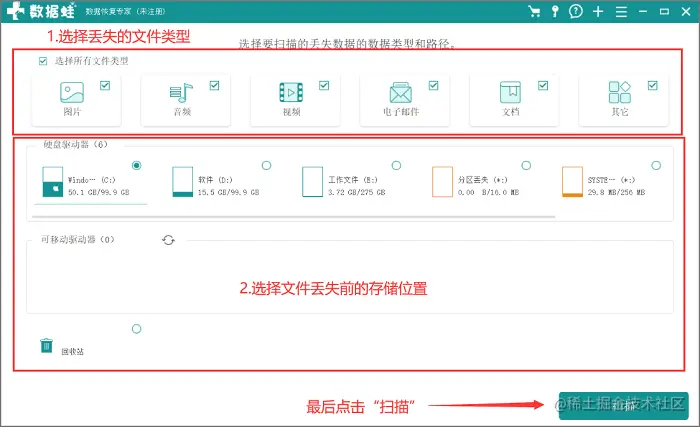Select the 回收站 recycle bin radio button
700x427 pixels.
pyautogui.click(x=137, y=329)
